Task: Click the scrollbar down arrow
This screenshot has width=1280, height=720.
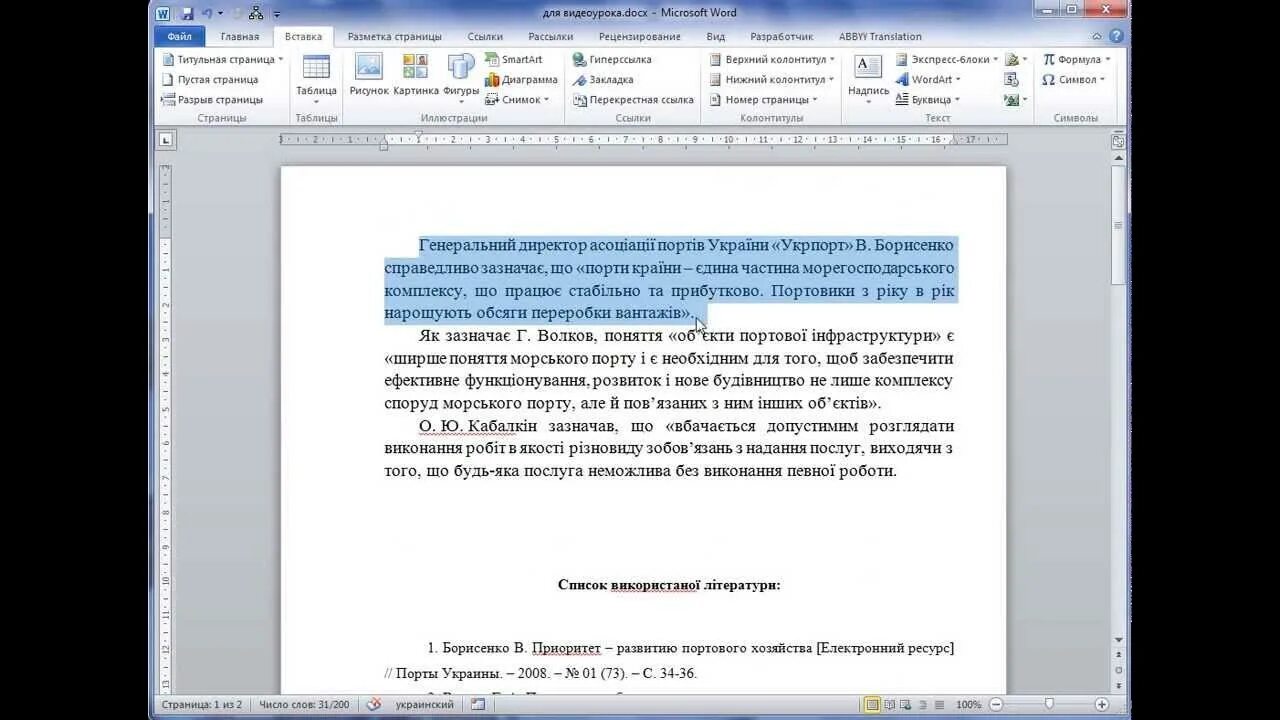Action: [1118, 640]
